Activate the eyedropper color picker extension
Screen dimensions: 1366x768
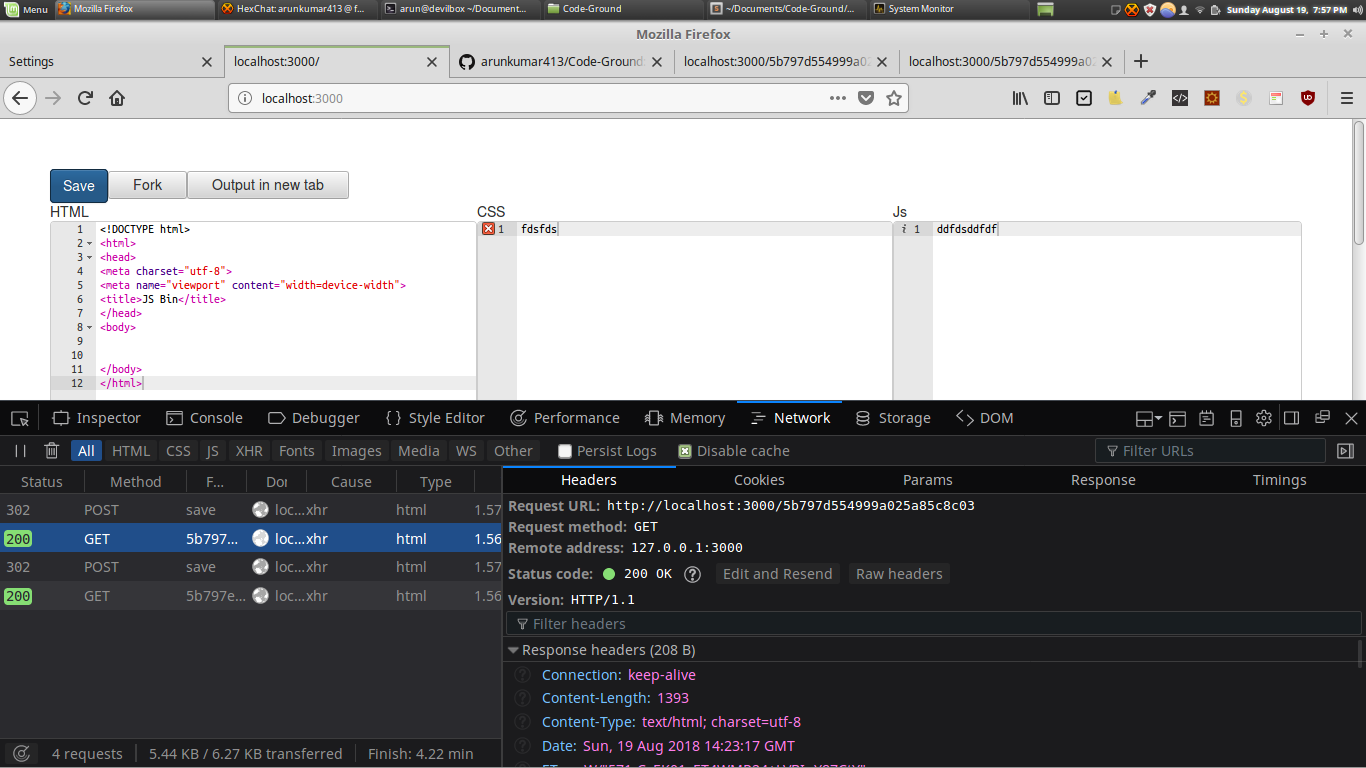pos(1148,98)
